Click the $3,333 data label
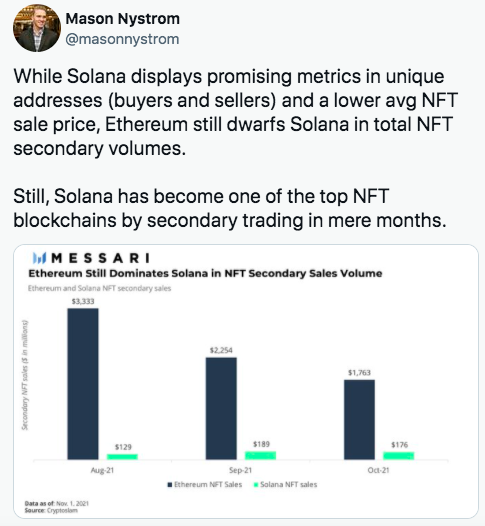Image resolution: width=485 pixels, height=526 pixels. click(x=83, y=302)
